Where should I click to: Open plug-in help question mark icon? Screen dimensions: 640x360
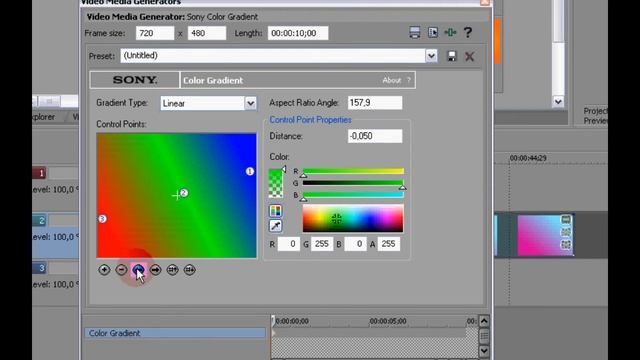point(468,33)
